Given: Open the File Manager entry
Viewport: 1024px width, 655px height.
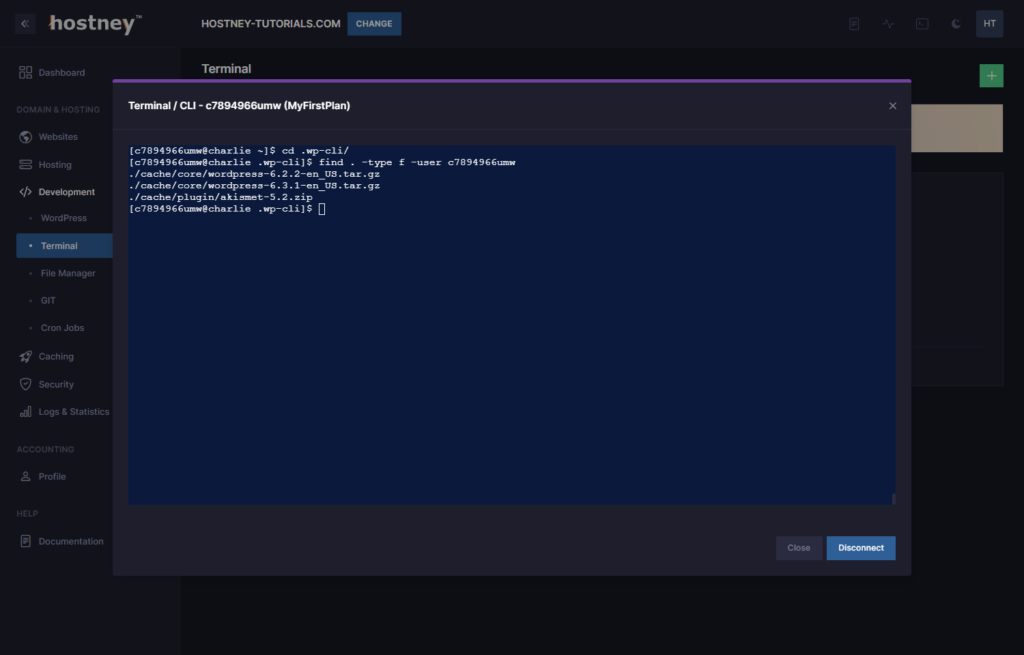Looking at the screenshot, I should [66, 272].
